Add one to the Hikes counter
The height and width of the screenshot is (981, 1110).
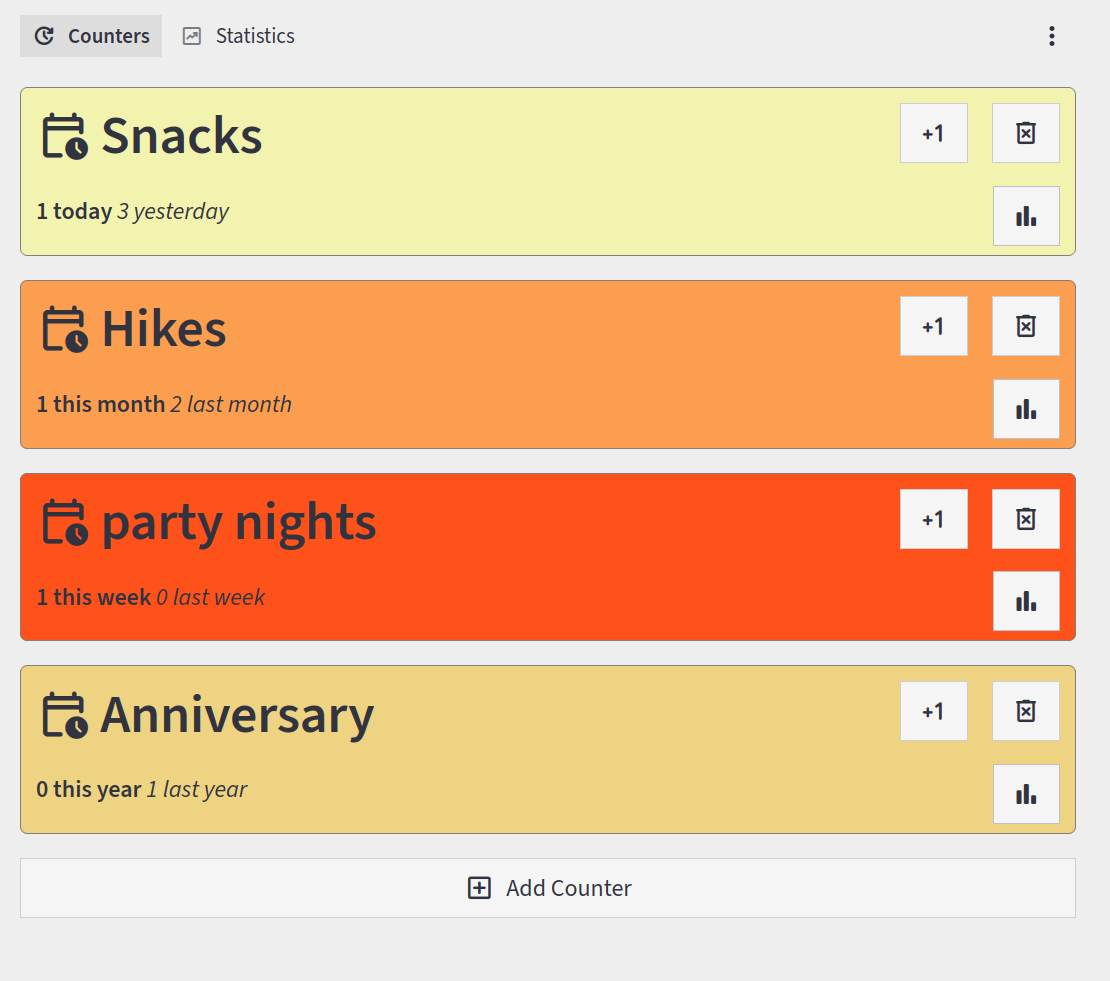click(933, 326)
